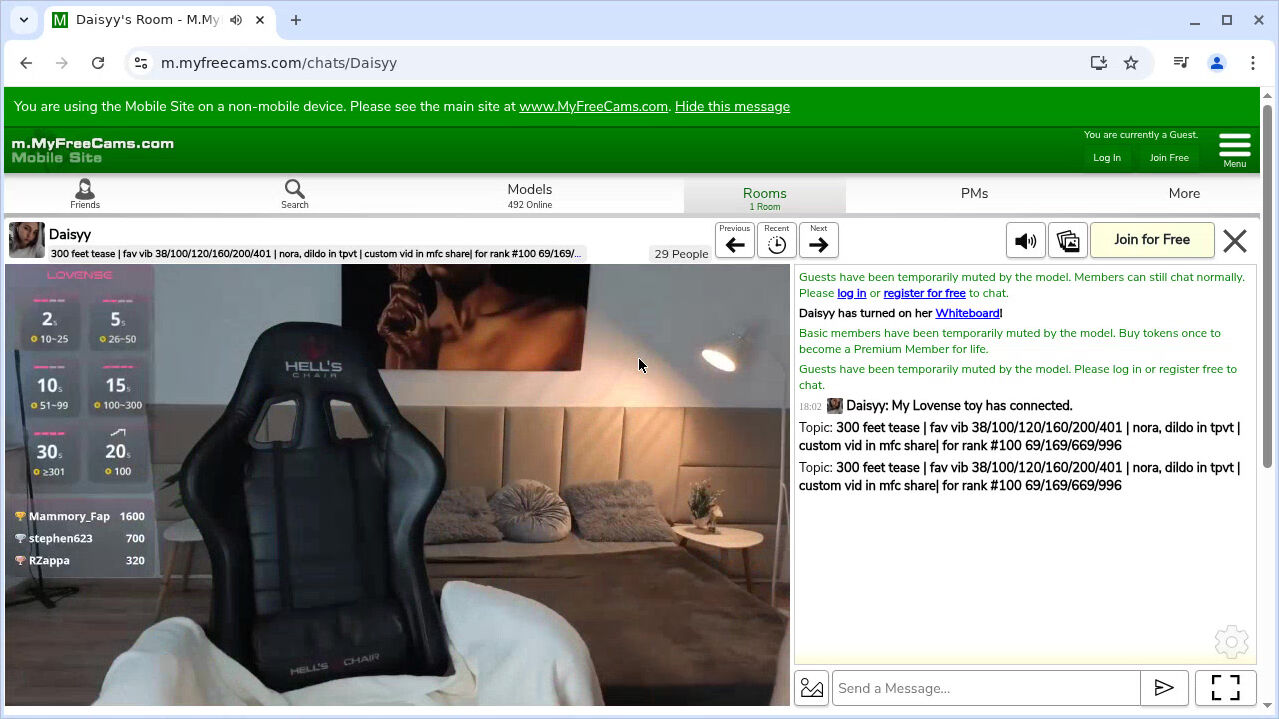1279x719 pixels.
Task: Switch to the Models tab
Action: (529, 194)
